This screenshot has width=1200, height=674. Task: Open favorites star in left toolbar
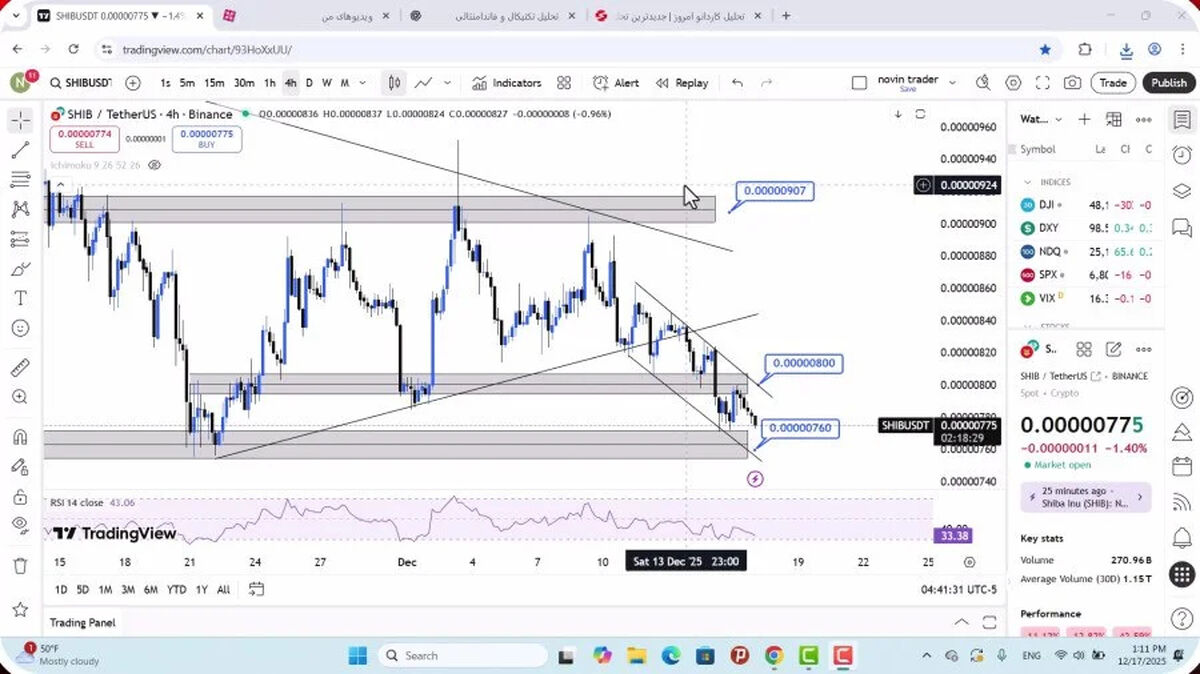(20, 609)
